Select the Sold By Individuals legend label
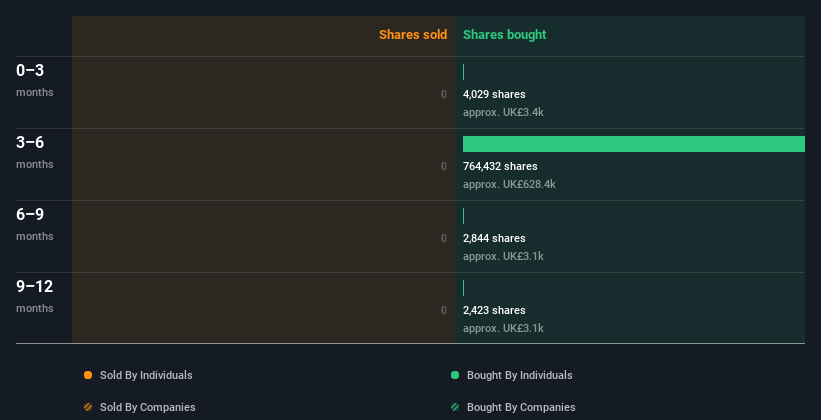Image resolution: width=821 pixels, height=420 pixels. [146, 375]
